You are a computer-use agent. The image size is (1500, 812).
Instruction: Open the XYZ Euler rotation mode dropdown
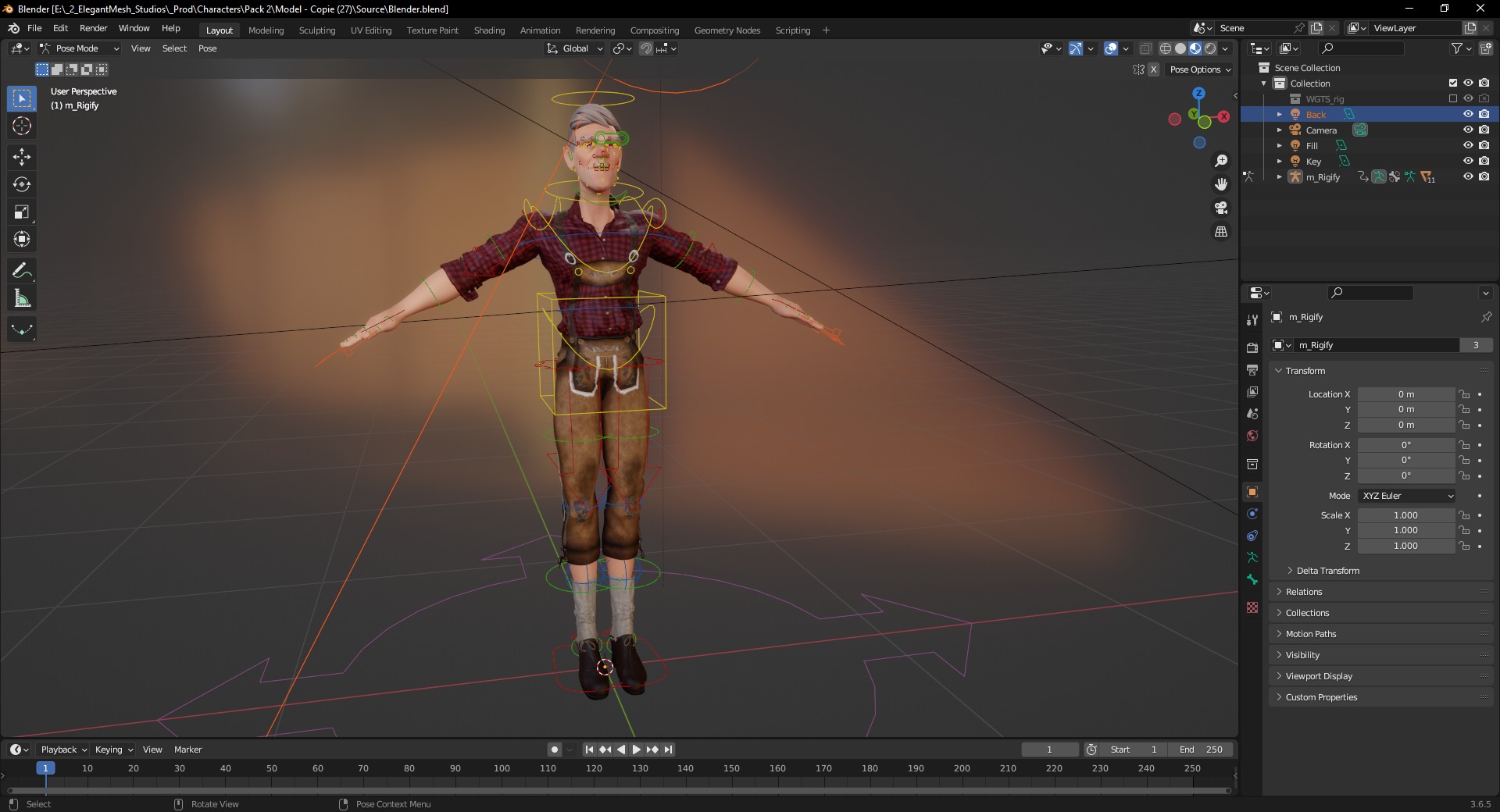pyautogui.click(x=1407, y=496)
